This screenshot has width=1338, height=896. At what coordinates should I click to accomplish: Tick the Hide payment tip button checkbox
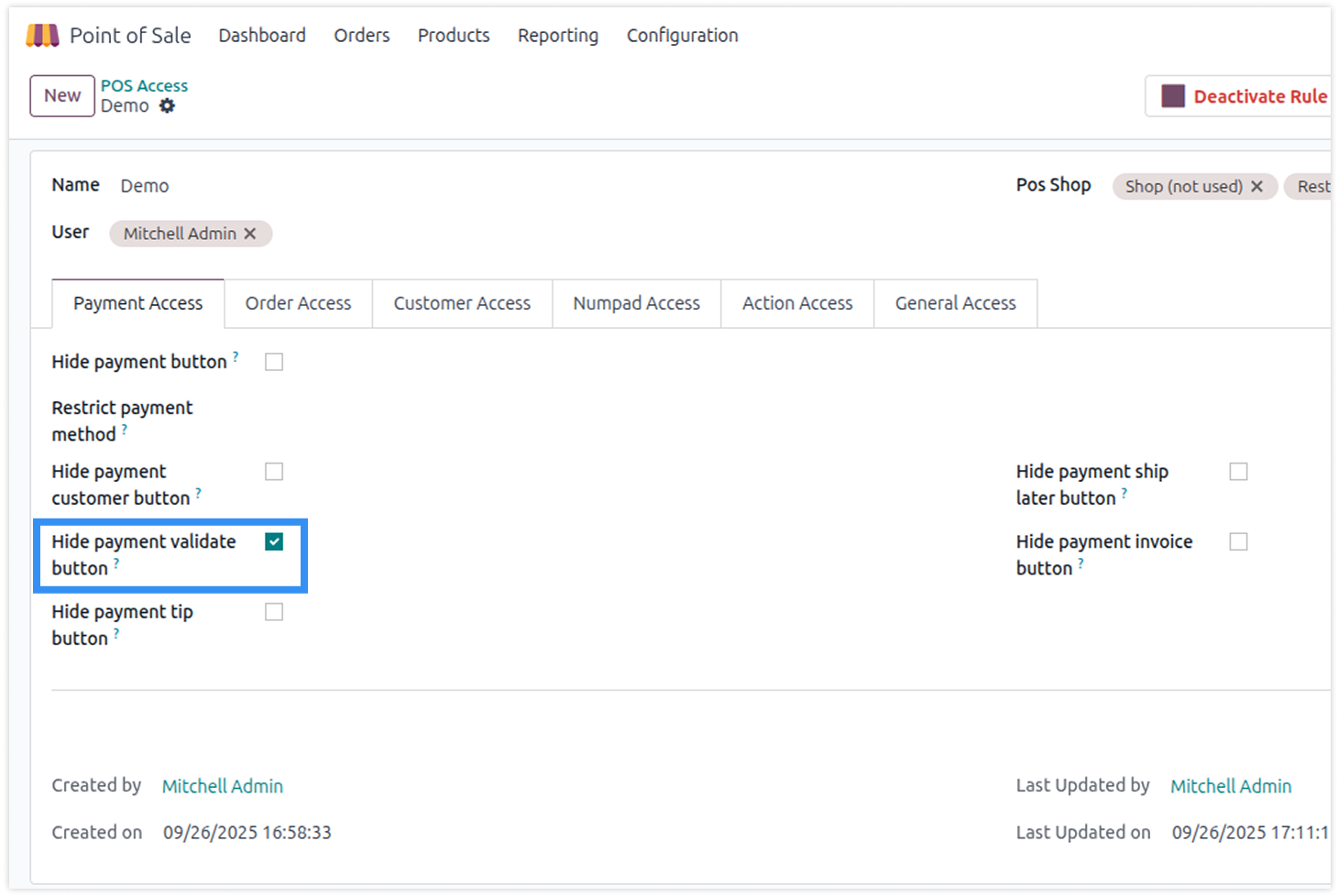274,612
